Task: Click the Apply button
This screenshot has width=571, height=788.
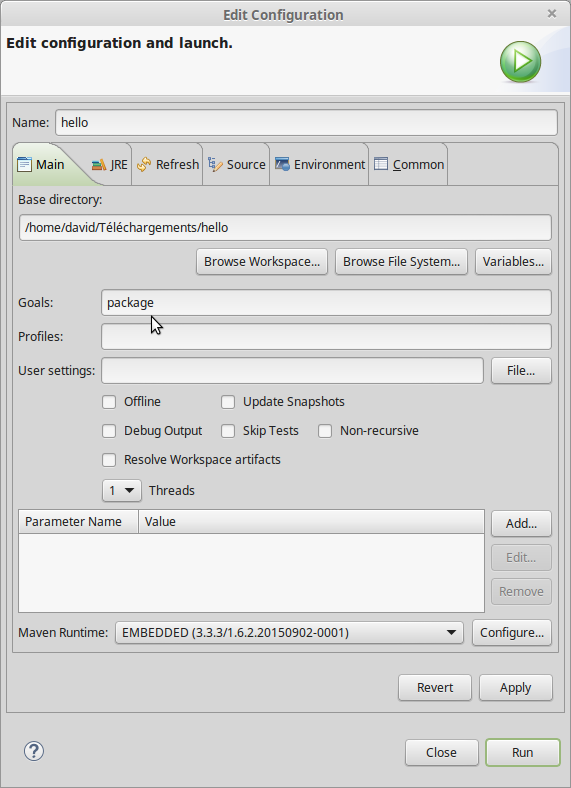Action: (x=516, y=687)
